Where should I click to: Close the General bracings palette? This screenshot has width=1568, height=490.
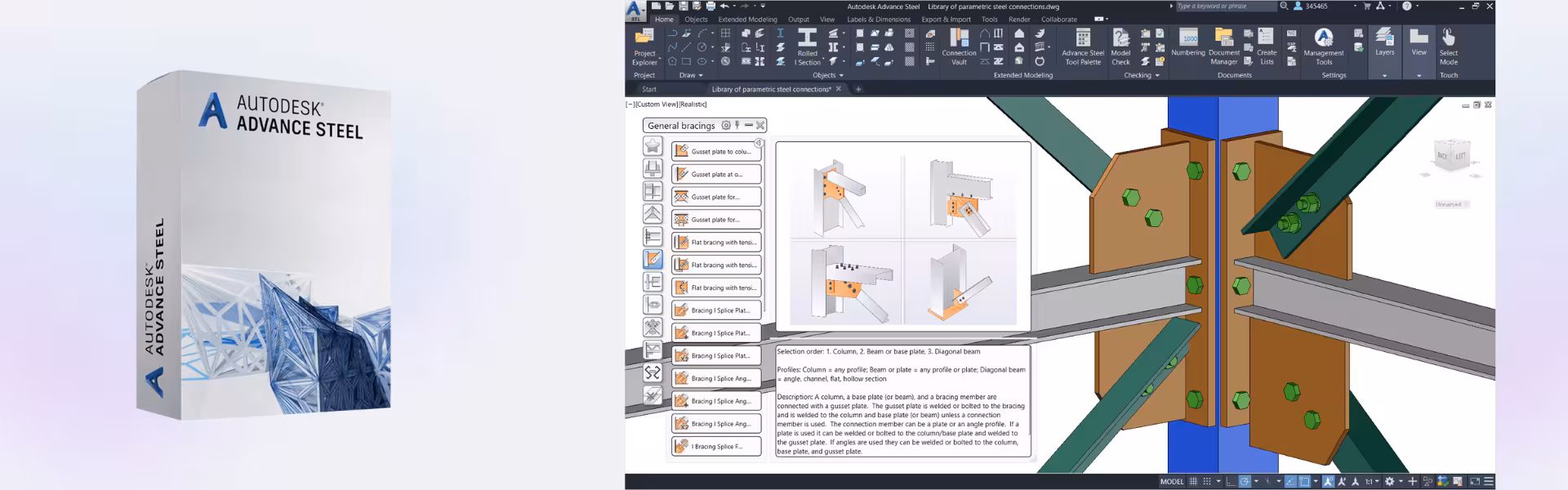(x=760, y=125)
